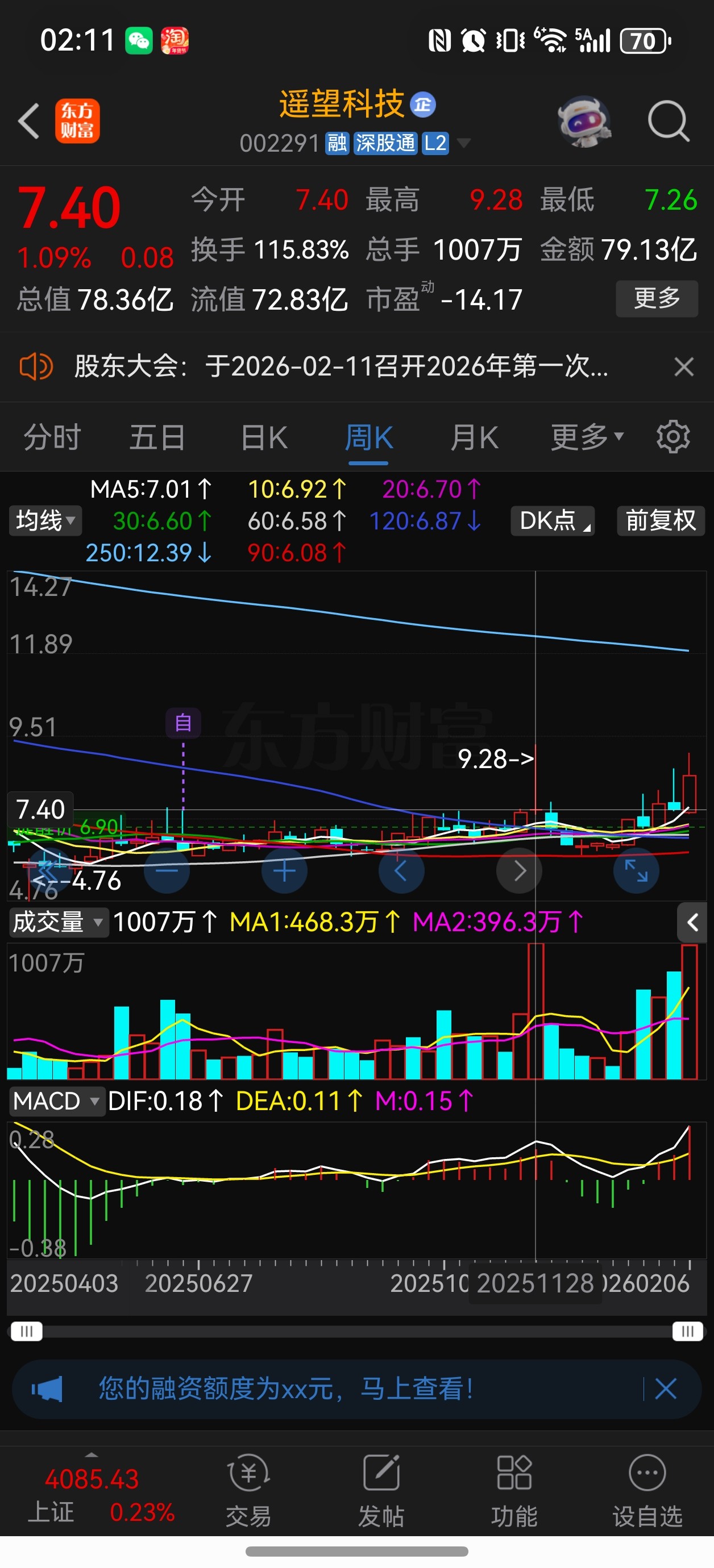Viewport: 714px width, 1568px height.
Task: Expand the triangle next to L2 badge
Action: click(x=464, y=144)
